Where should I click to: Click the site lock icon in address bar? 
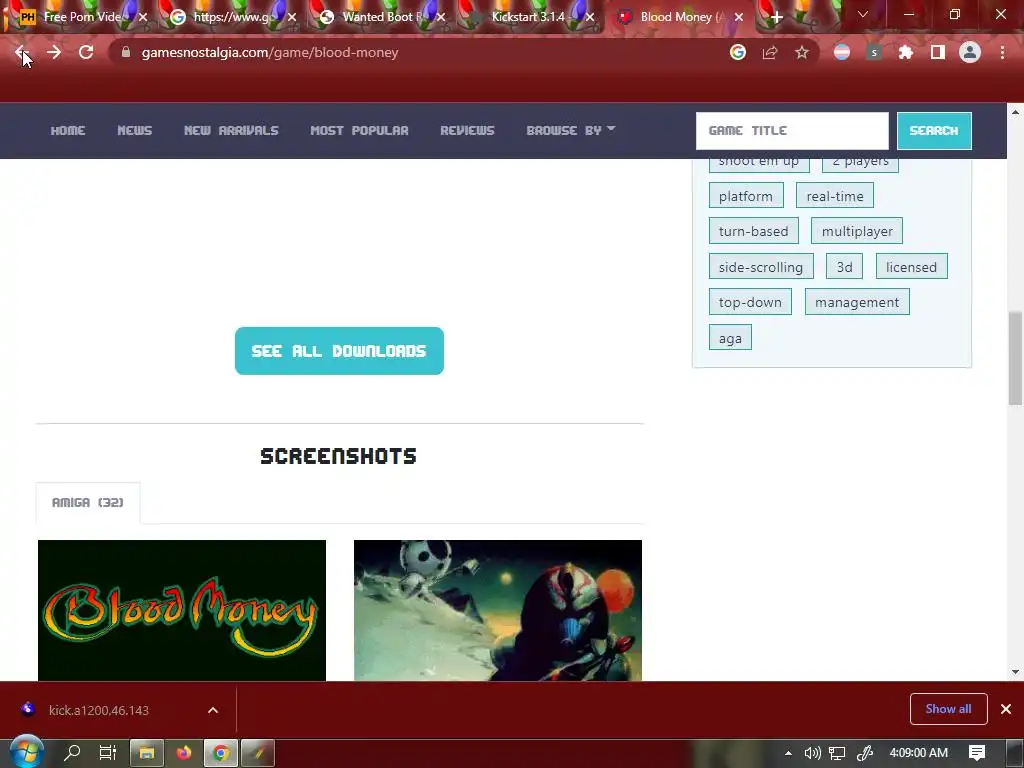(x=126, y=52)
